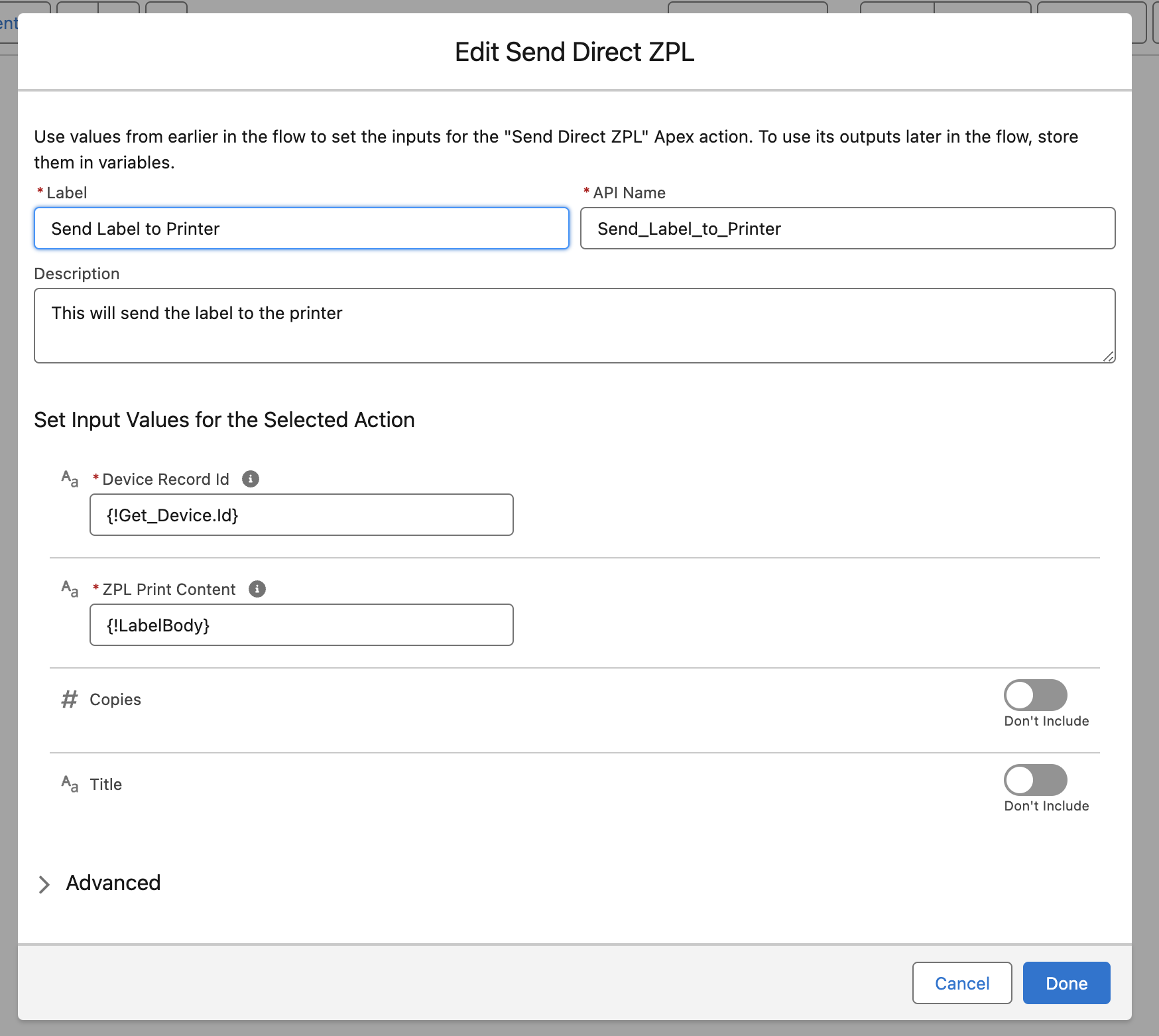The height and width of the screenshot is (1036, 1159).
Task: Enable the Title input toggle
Action: [1035, 780]
